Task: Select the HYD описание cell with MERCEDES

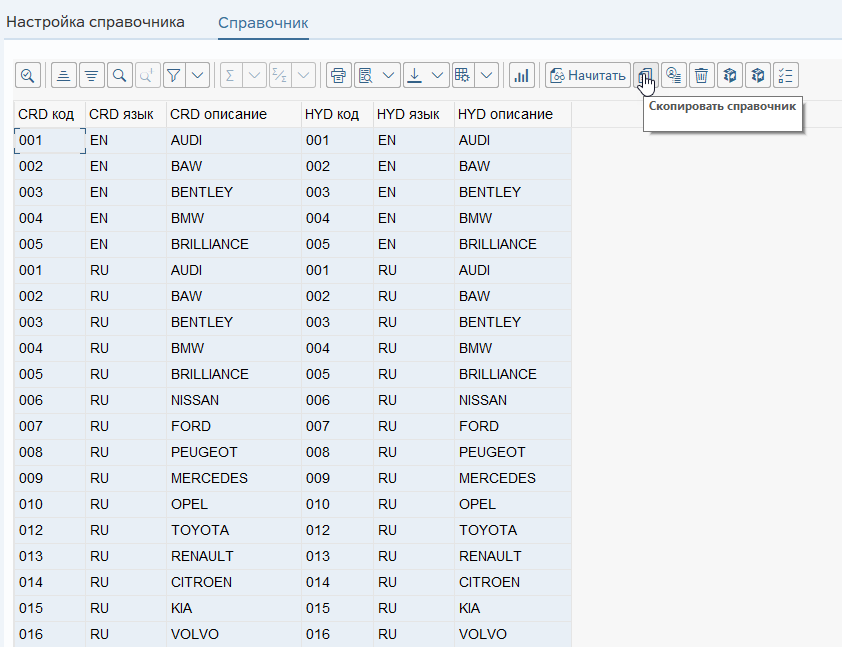Action: pos(497,478)
